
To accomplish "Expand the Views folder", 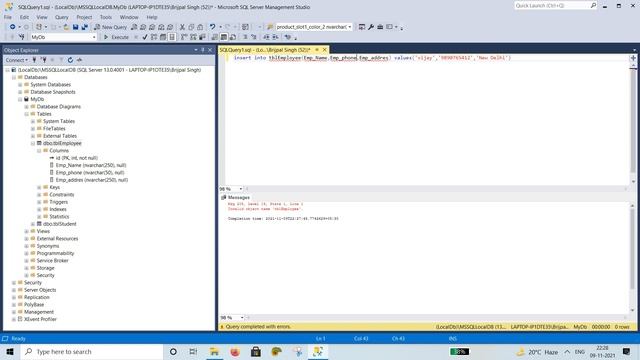I will (27, 231).
